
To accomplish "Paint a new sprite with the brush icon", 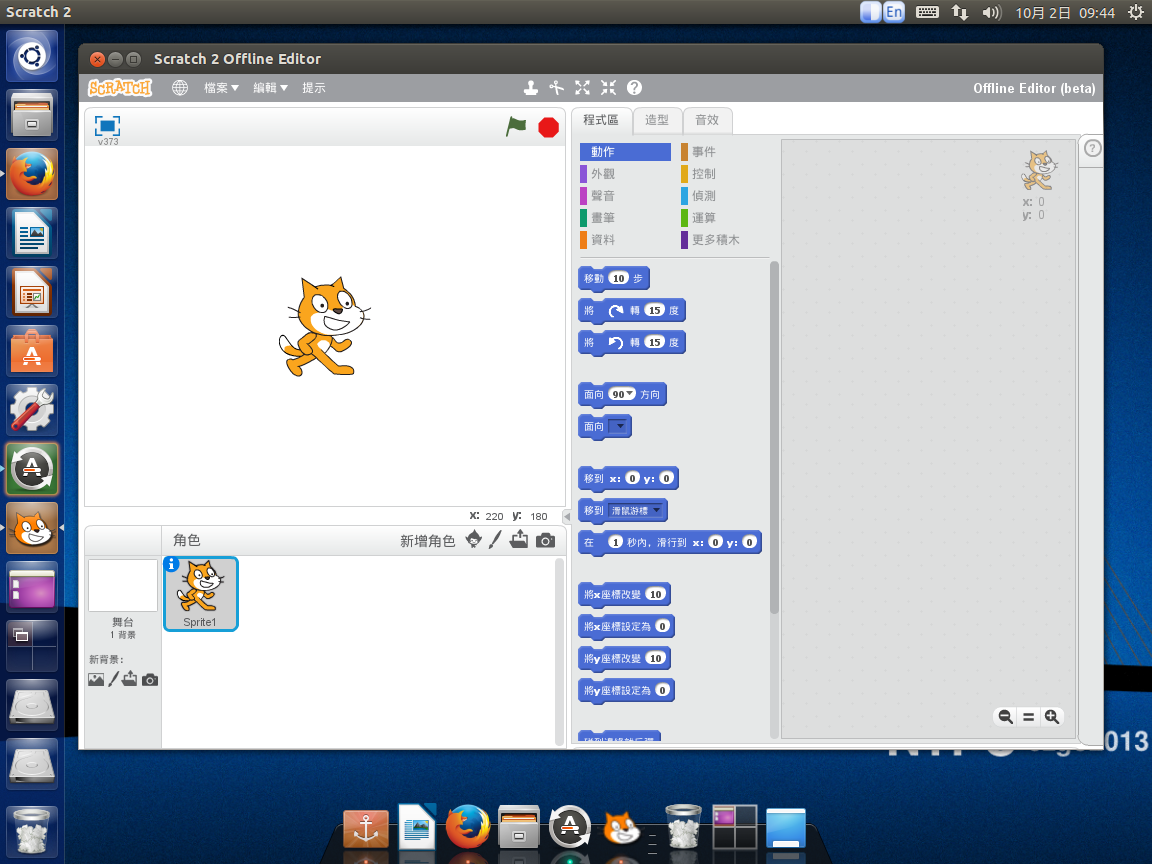I will [x=497, y=539].
